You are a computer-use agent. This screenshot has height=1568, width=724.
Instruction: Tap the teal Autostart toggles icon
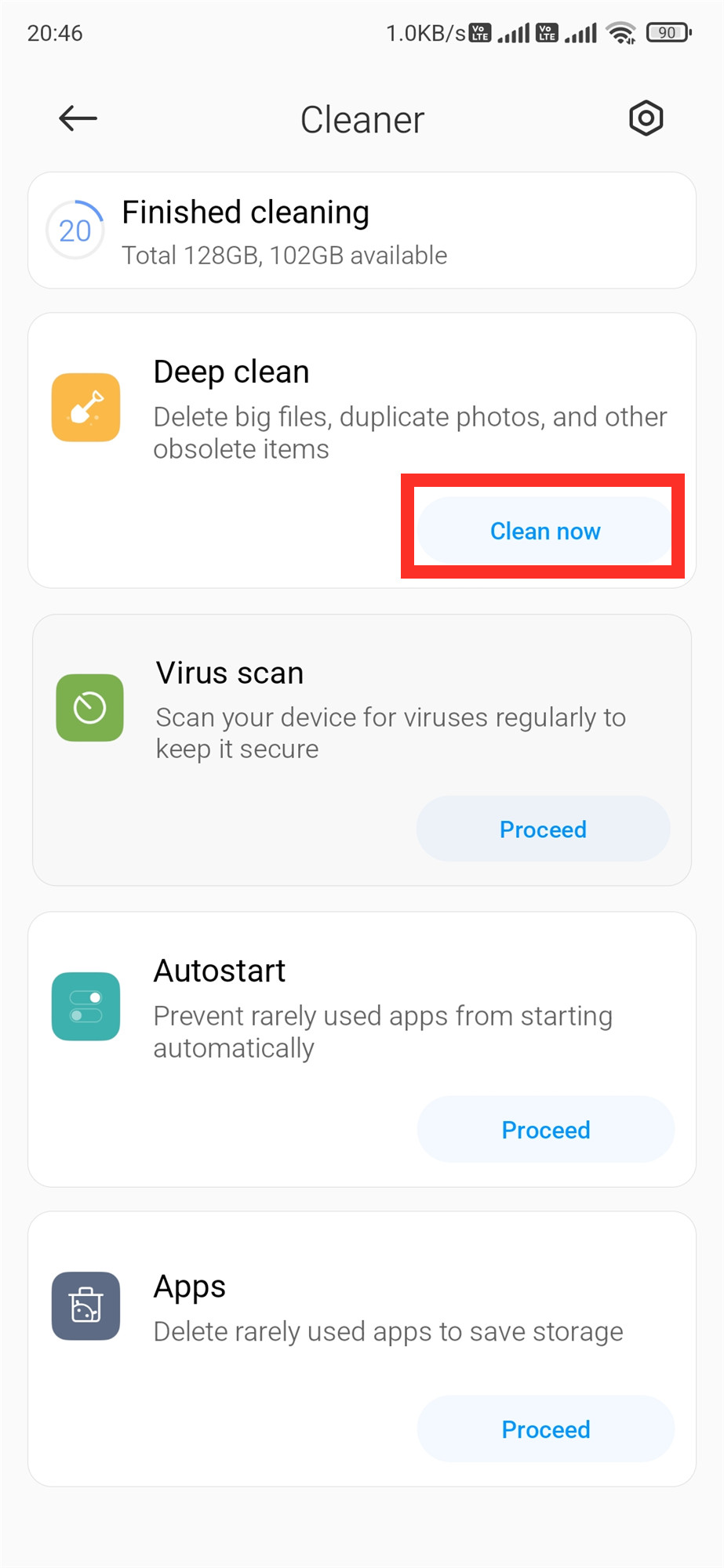click(x=85, y=1007)
